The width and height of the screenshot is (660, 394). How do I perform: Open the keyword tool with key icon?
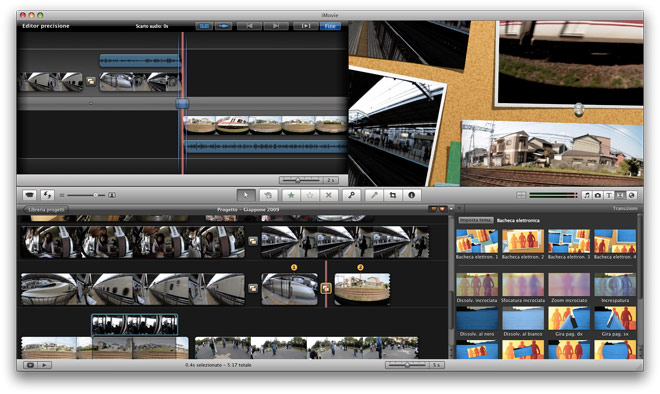pos(351,195)
